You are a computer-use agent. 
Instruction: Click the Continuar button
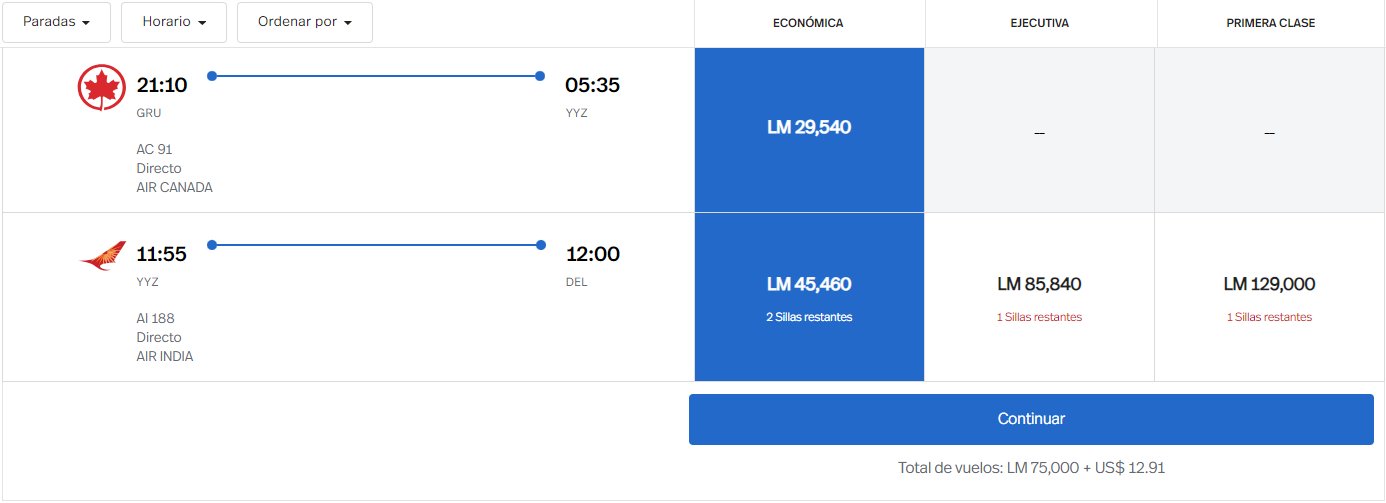tap(1031, 419)
